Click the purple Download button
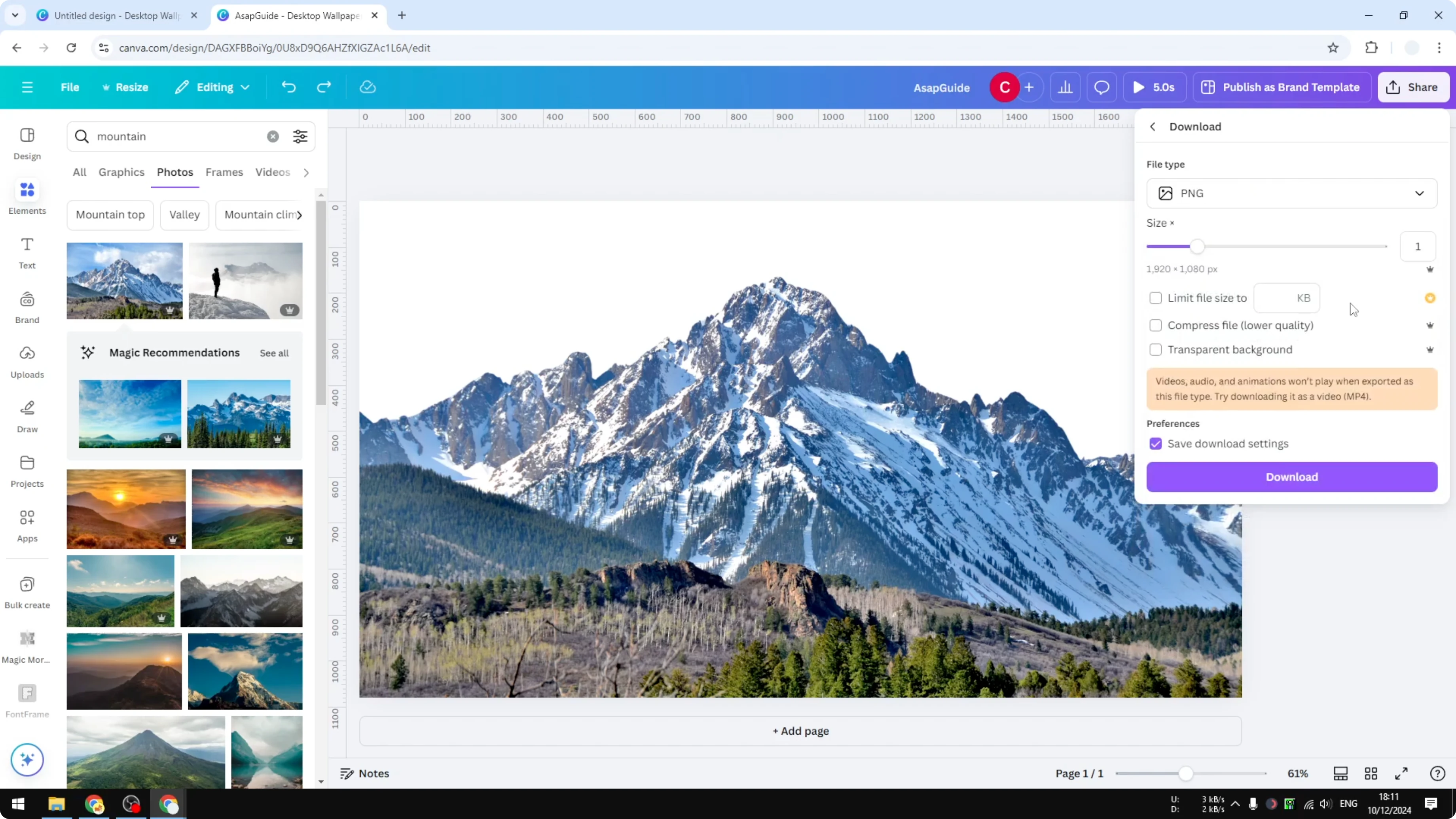 tap(1291, 477)
